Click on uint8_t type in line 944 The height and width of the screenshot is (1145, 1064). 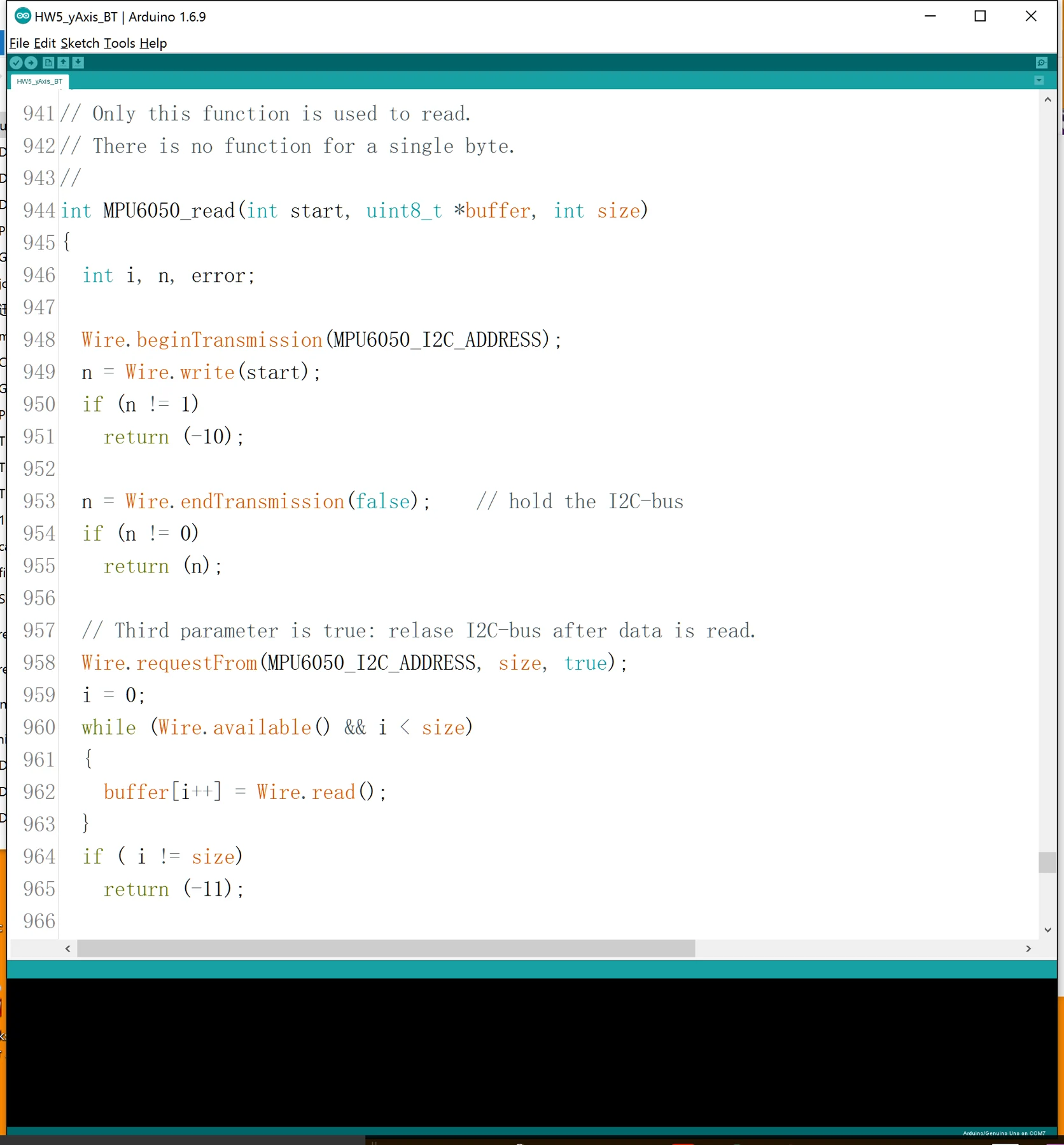coord(404,211)
